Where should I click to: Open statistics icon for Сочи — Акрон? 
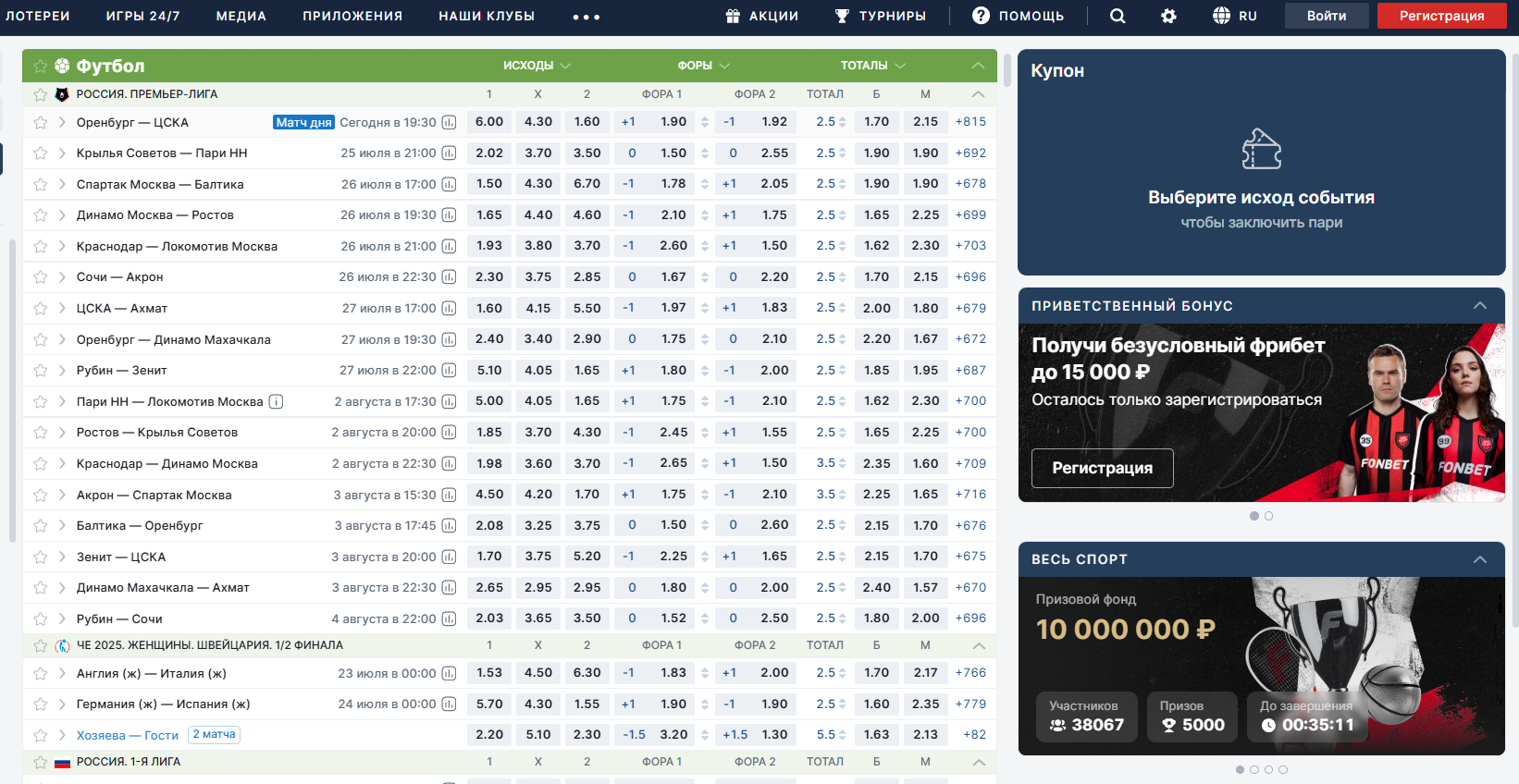449,276
